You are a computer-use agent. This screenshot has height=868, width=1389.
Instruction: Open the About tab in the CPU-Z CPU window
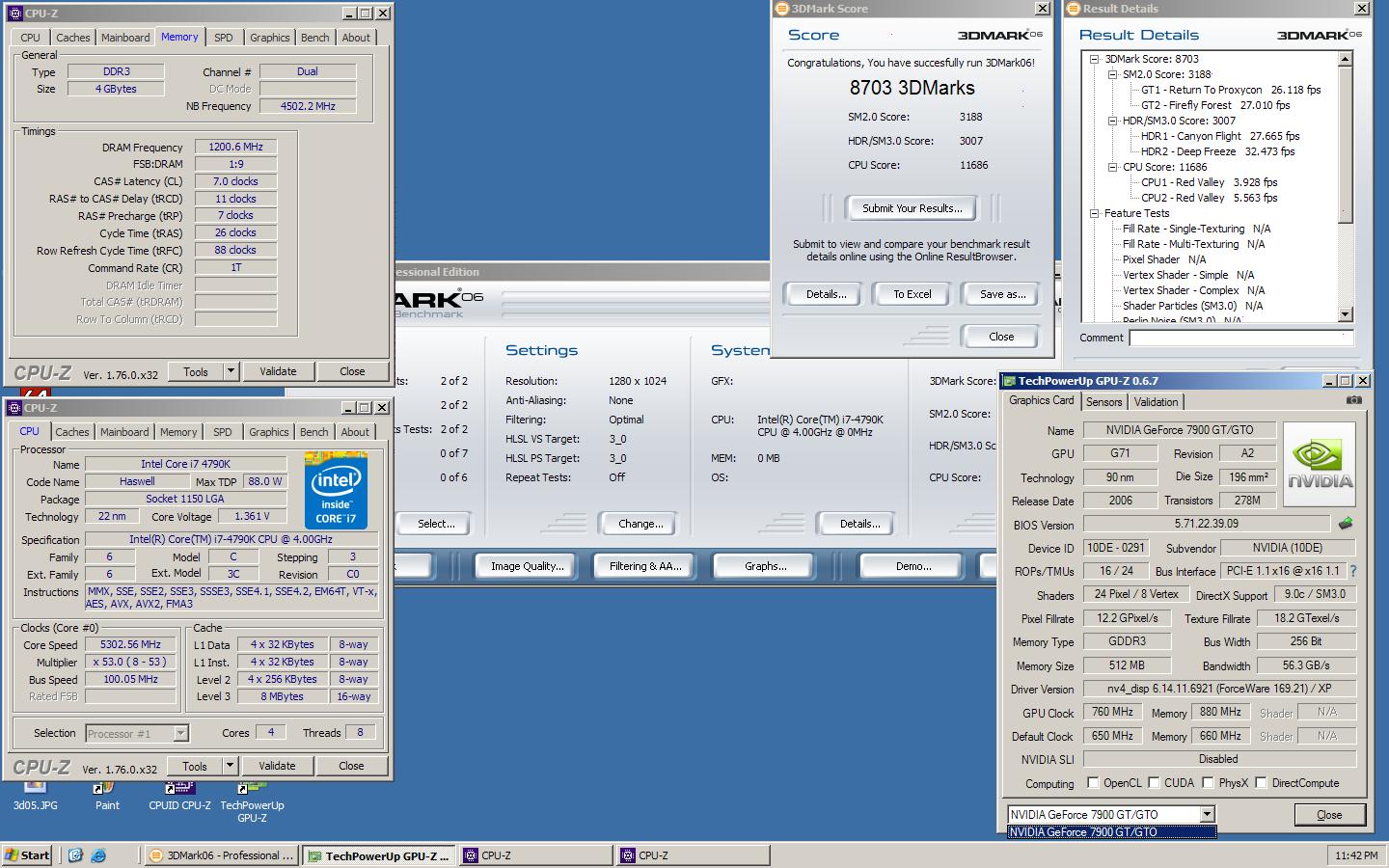click(355, 432)
